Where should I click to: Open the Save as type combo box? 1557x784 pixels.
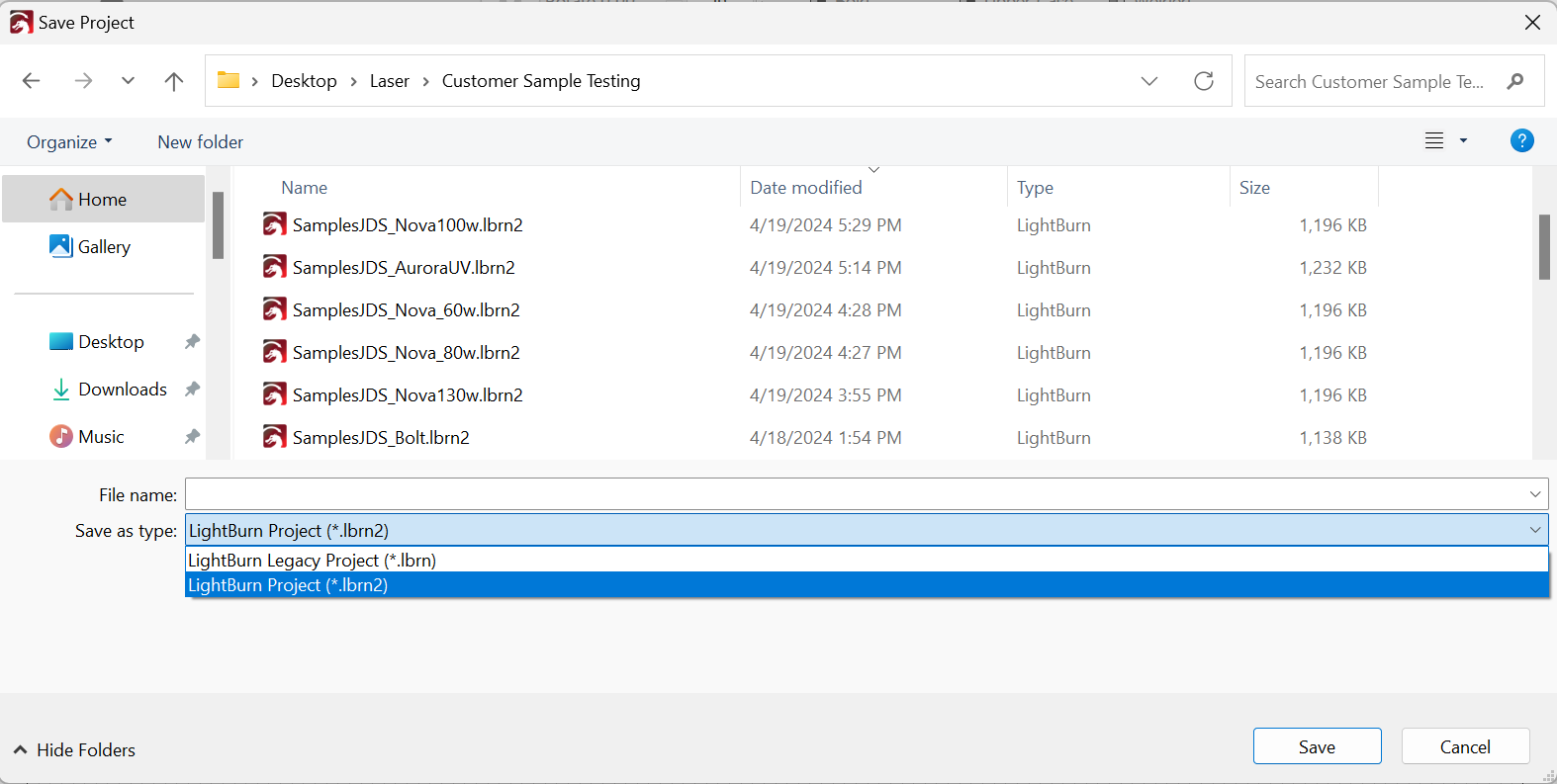(x=867, y=530)
